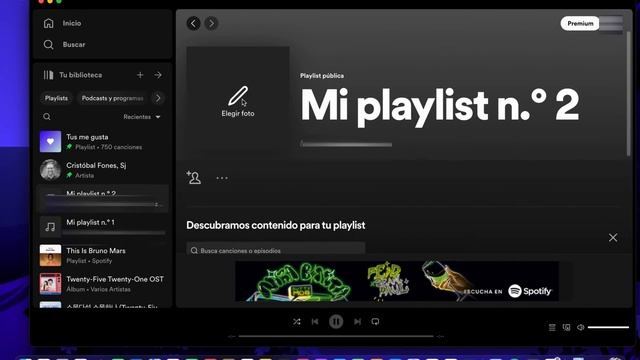This screenshot has height=360, width=640.
Task: Open the Inicio home icon
Action: coord(49,23)
